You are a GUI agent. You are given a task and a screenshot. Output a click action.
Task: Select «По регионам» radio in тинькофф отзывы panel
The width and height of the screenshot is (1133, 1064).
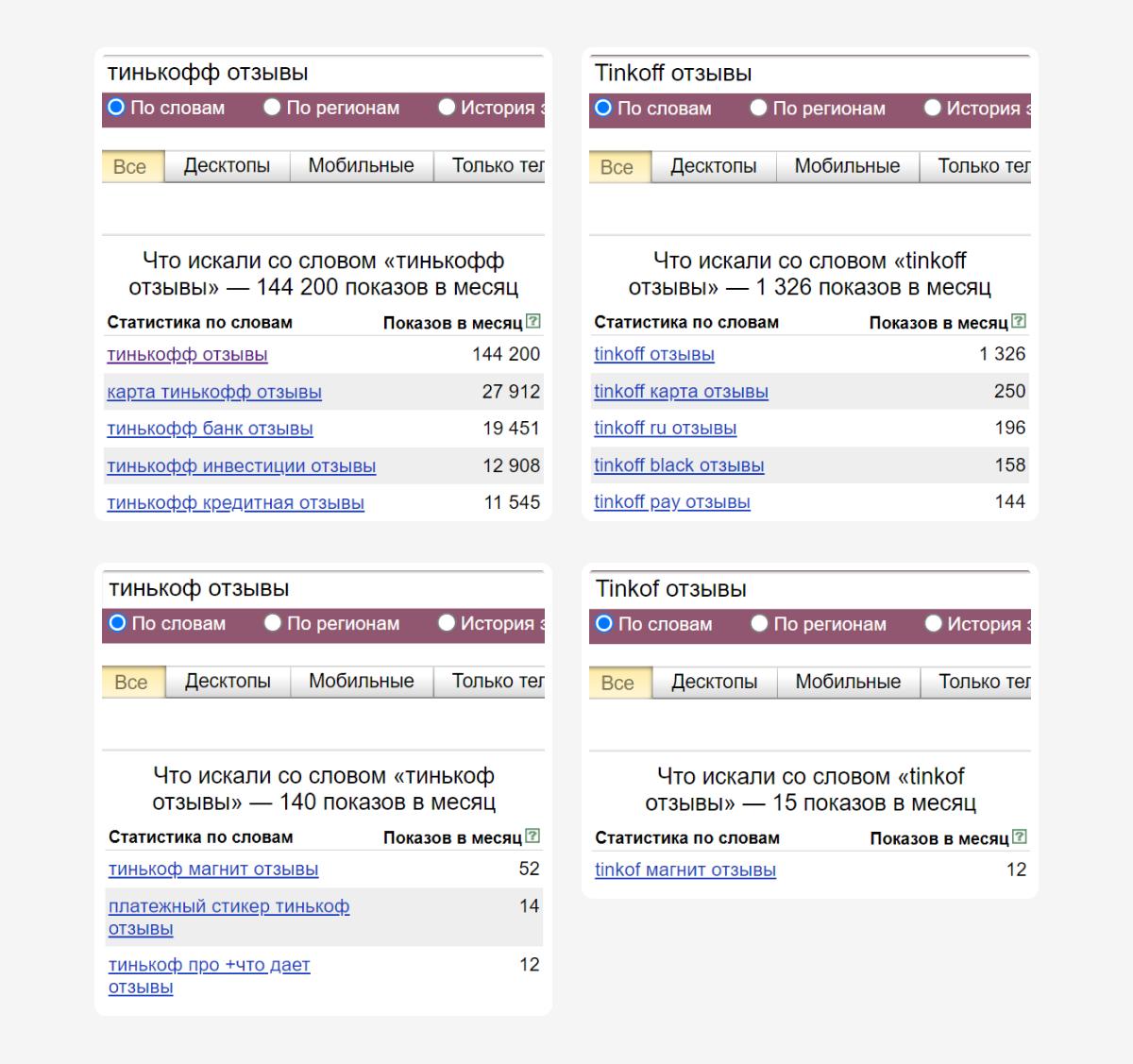(272, 108)
